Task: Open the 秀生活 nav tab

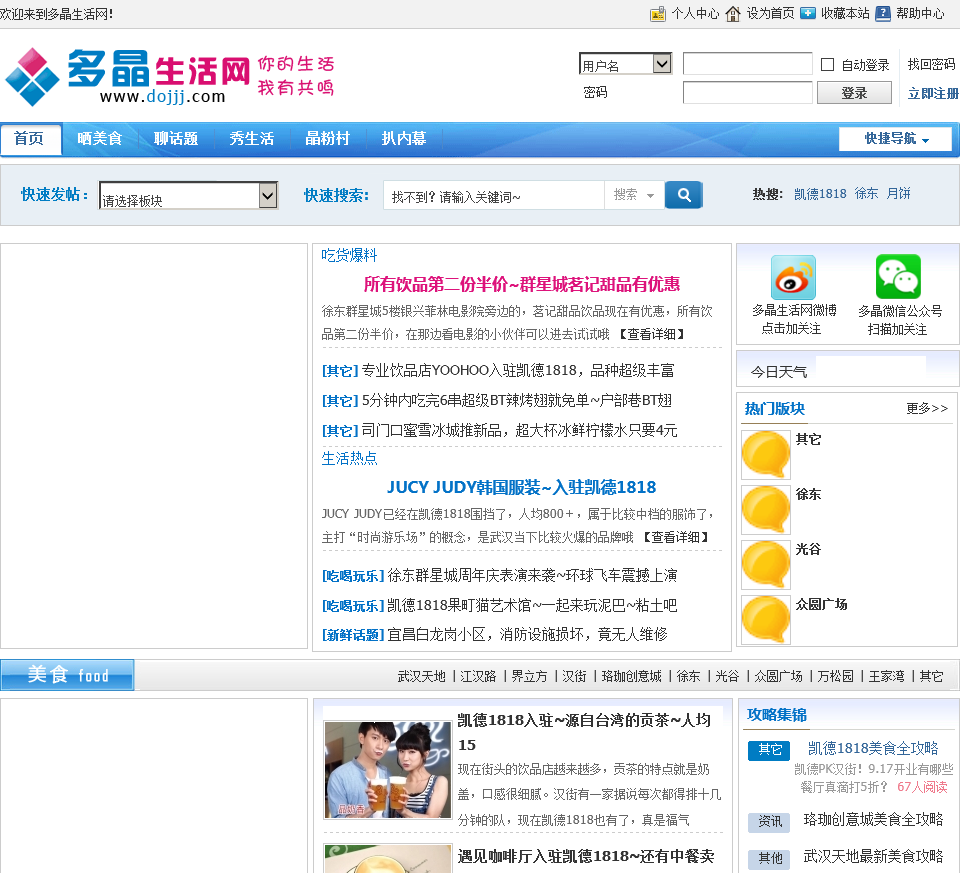Action: (x=252, y=139)
